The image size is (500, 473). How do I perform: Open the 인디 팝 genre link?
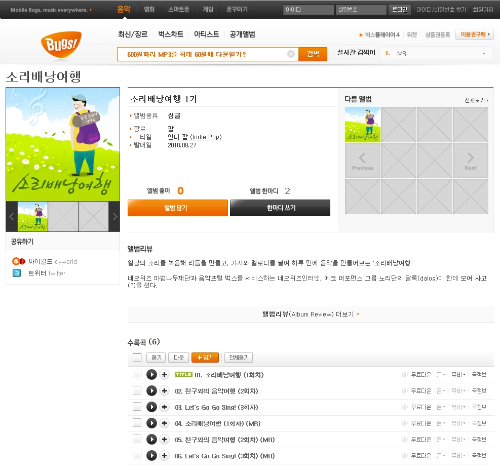[x=195, y=137]
